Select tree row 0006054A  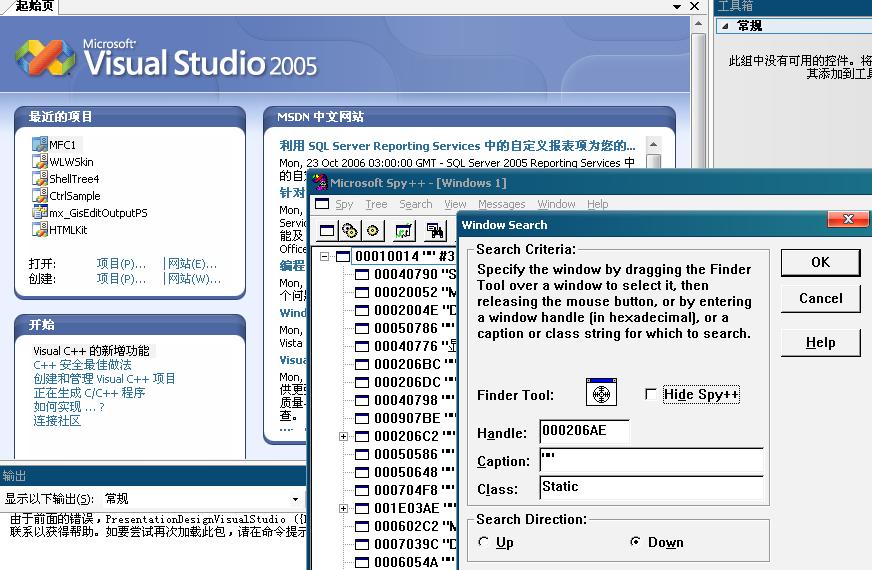pos(405,562)
